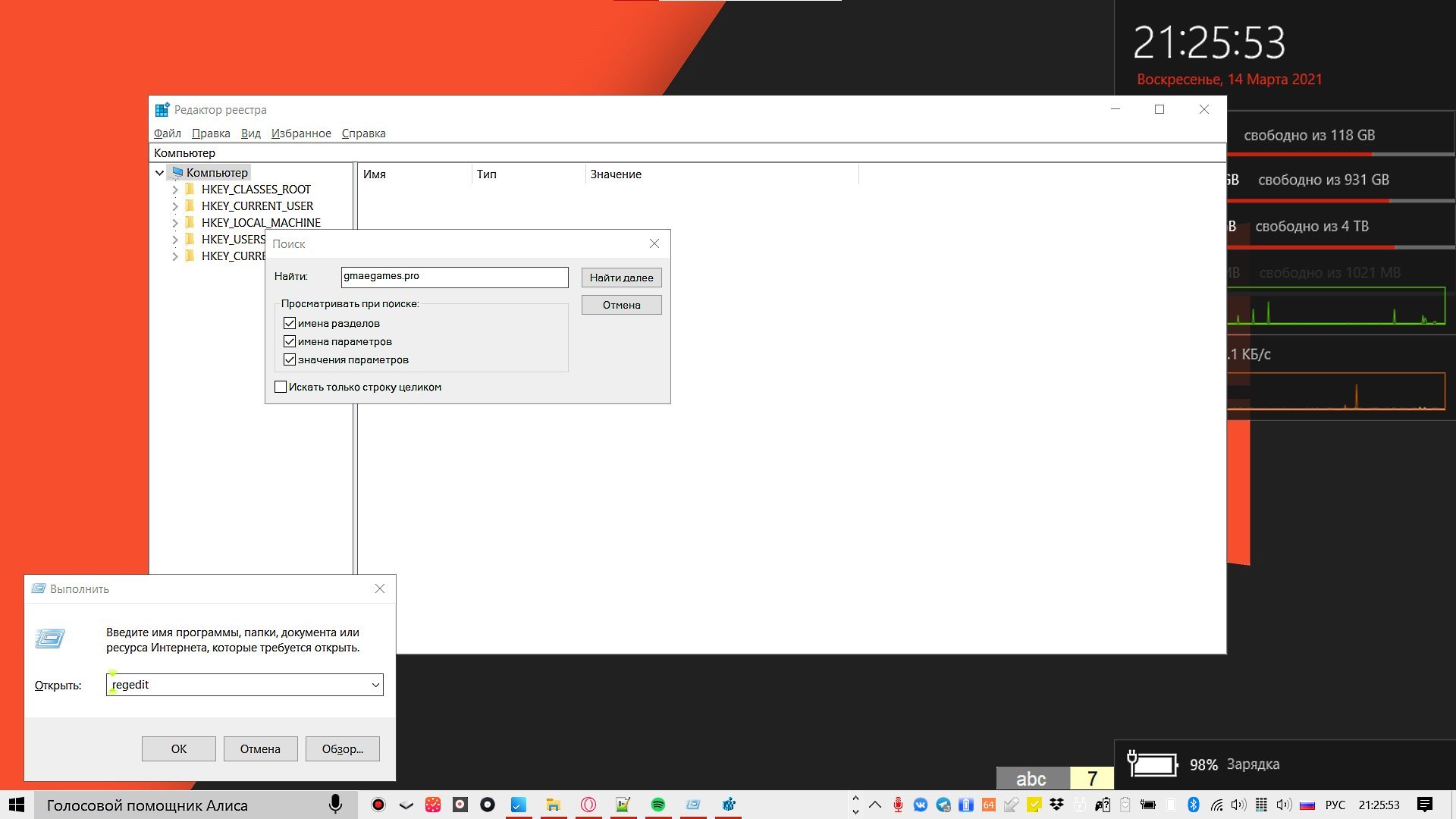Click Alice voice assistant microphone icon
1456x819 pixels.
tap(335, 805)
